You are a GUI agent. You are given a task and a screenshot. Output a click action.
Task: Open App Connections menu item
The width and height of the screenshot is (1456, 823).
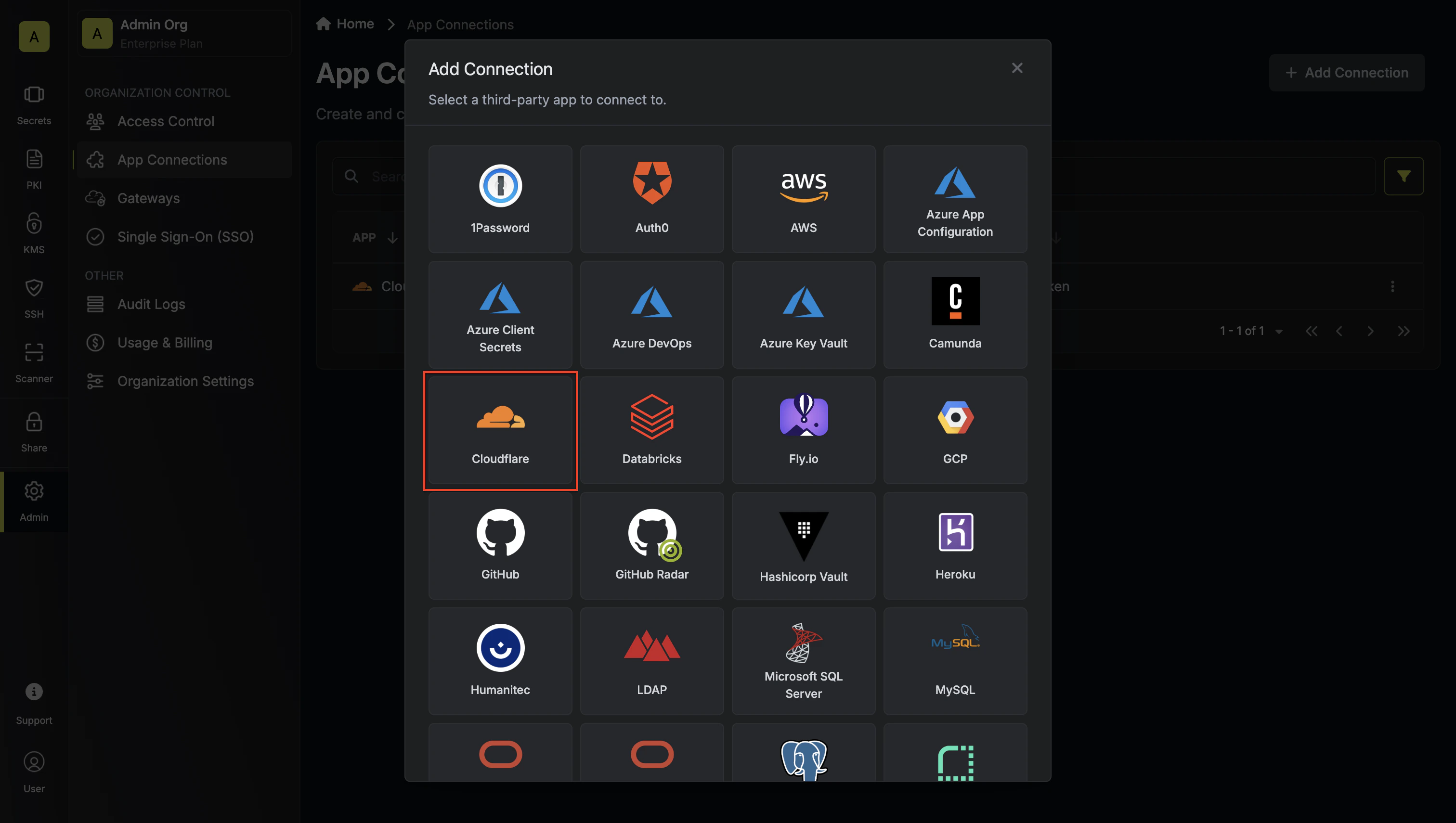(x=184, y=159)
